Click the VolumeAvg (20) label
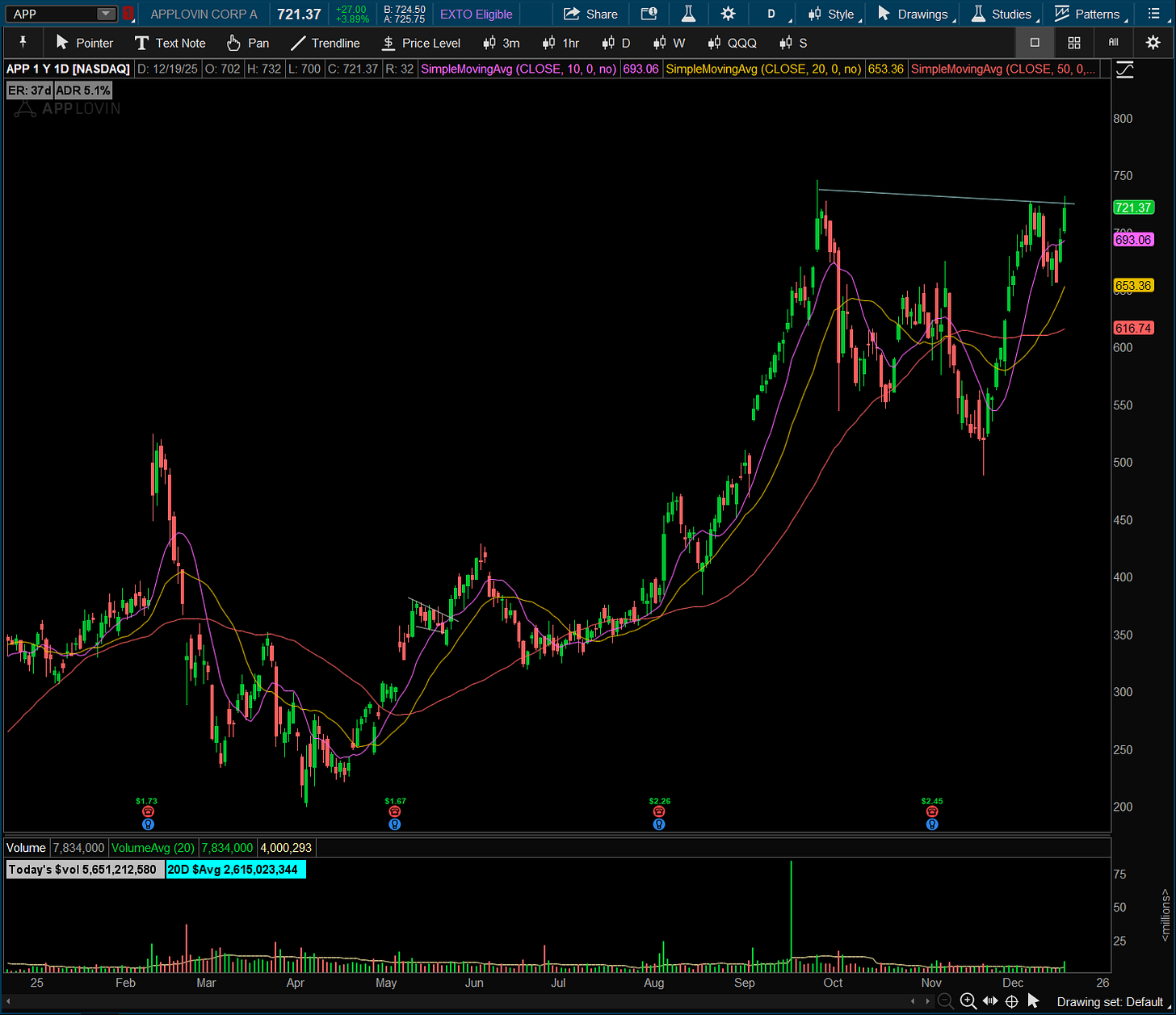1176x1015 pixels. pyautogui.click(x=153, y=848)
